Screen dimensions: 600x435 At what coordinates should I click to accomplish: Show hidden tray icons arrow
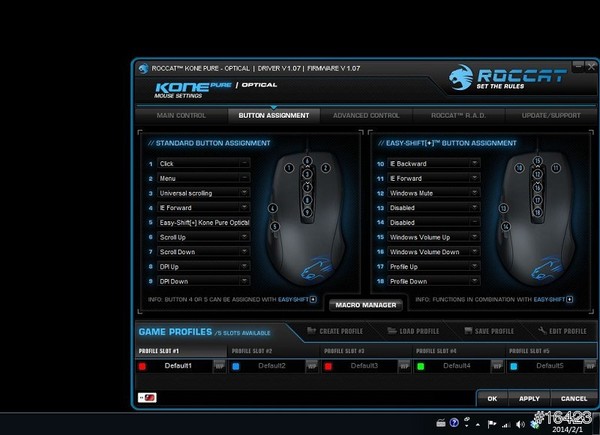[x=478, y=424]
